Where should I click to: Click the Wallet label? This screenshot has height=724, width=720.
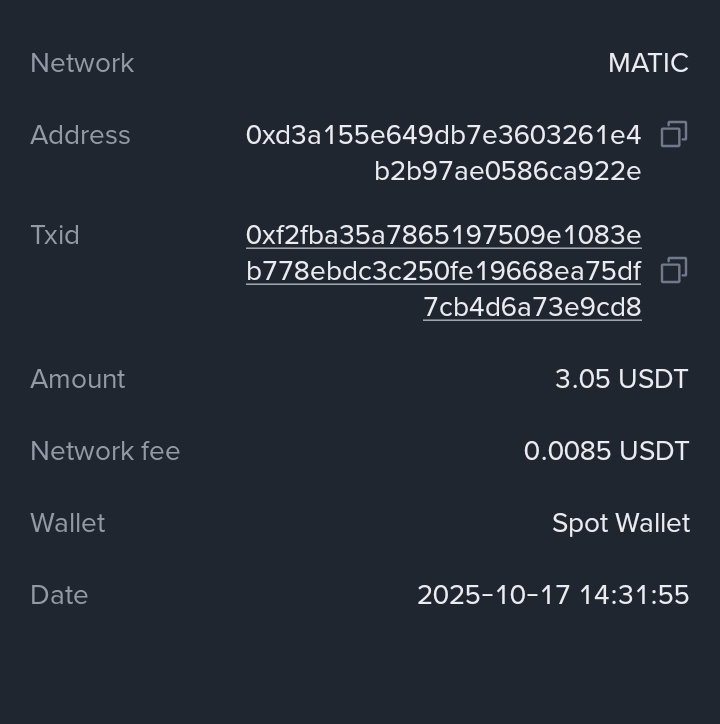click(x=67, y=523)
